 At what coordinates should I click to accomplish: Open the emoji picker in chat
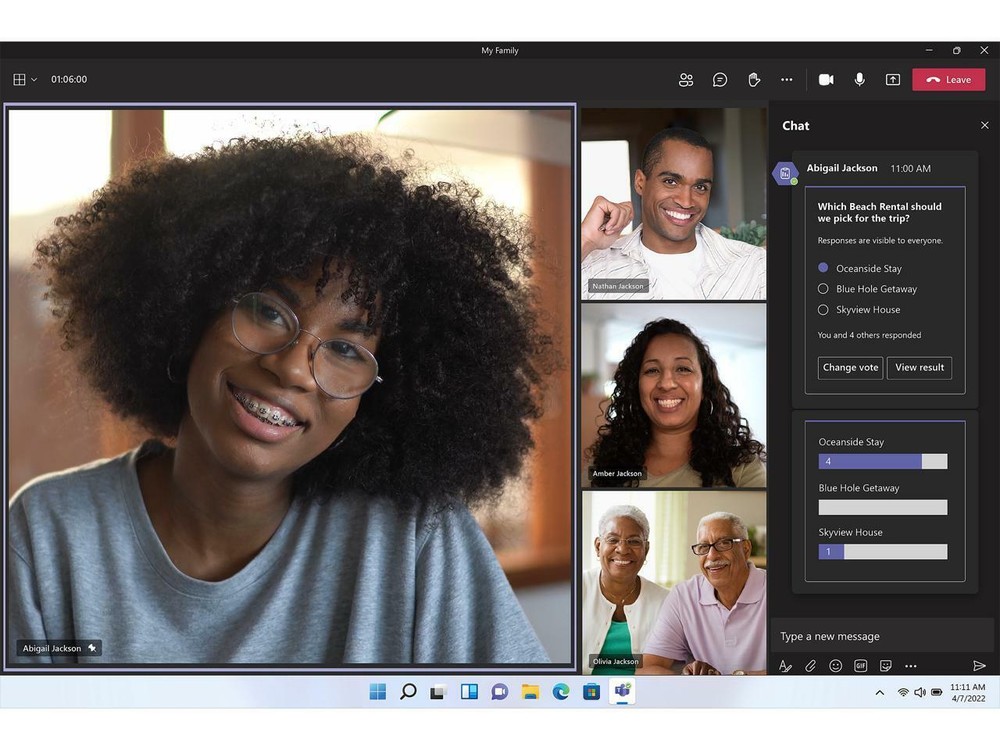(x=836, y=666)
